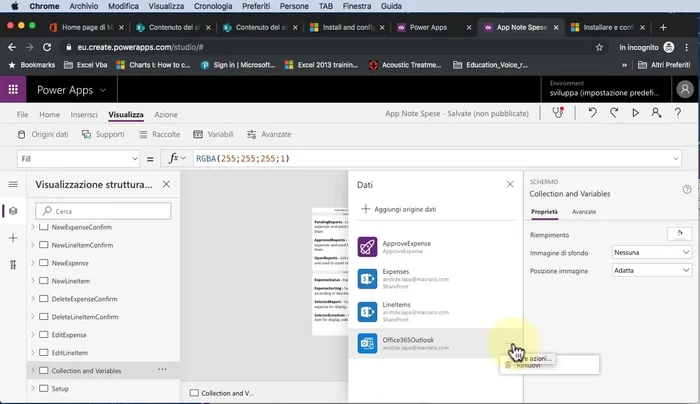
Task: Switch to the Inserisci ribbon tab
Action: pyautogui.click(x=84, y=115)
